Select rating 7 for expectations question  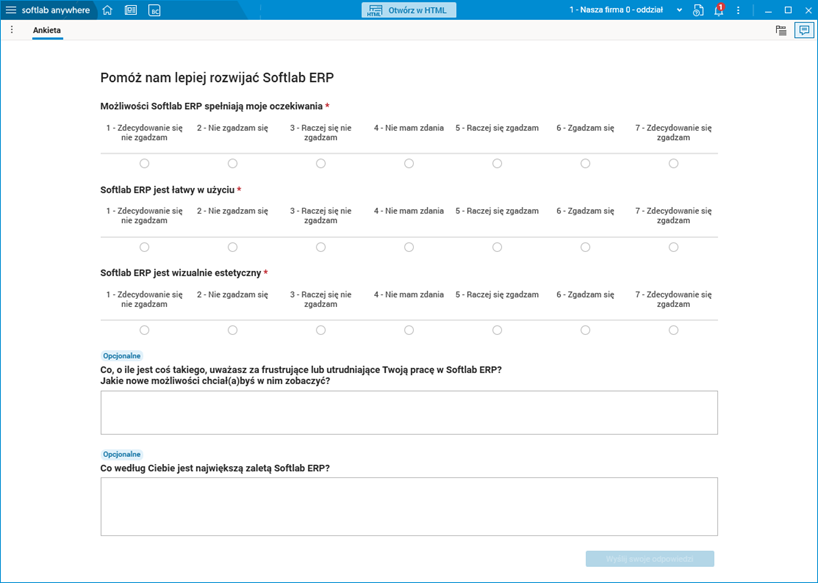point(673,164)
